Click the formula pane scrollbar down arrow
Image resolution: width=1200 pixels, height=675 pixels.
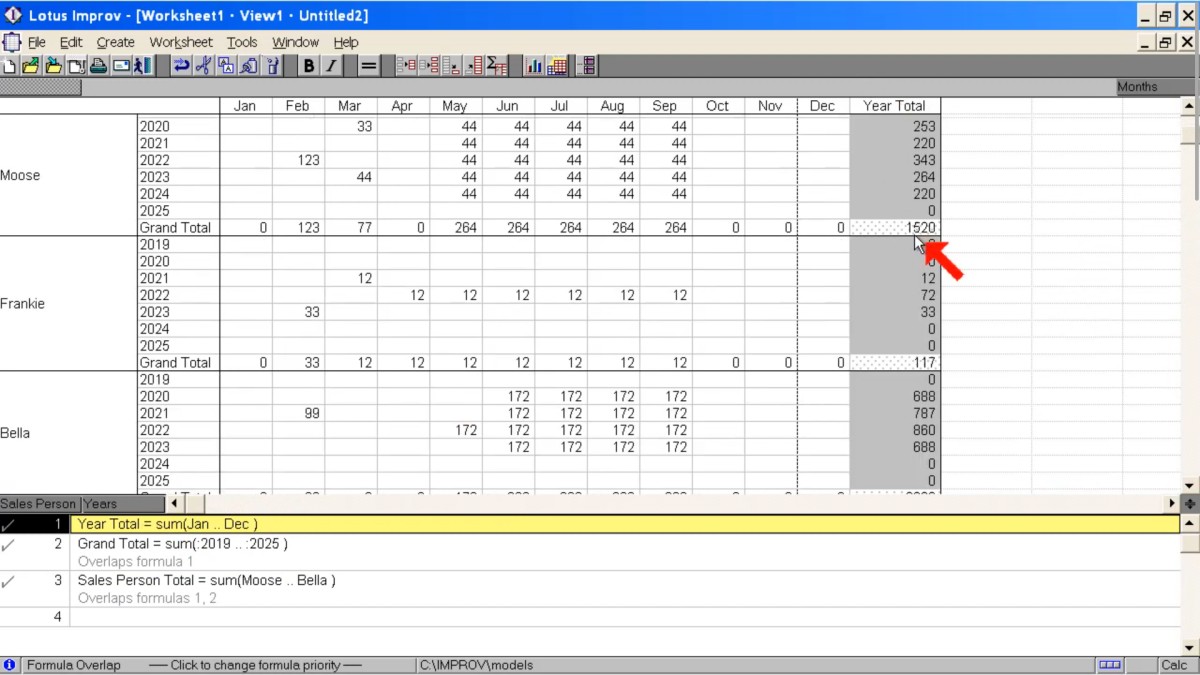click(x=1189, y=647)
